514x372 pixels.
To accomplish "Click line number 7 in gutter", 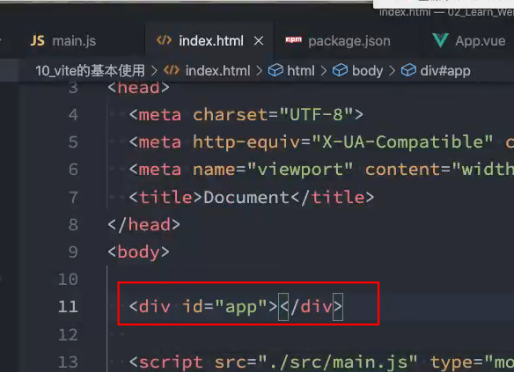I will point(73,197).
